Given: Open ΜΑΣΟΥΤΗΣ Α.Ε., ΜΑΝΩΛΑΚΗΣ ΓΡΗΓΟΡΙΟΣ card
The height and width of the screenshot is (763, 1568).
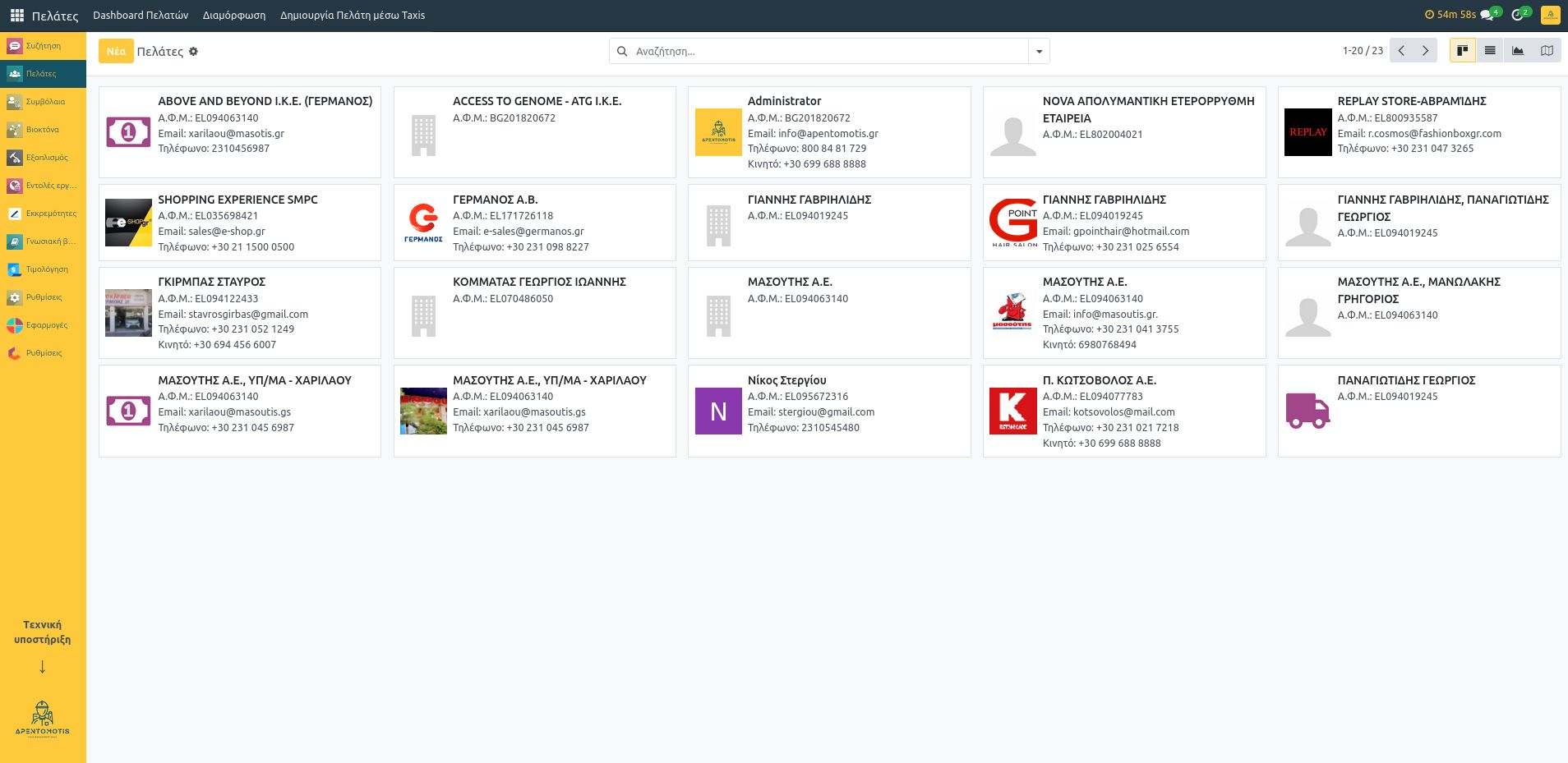Looking at the screenshot, I should coord(1419,312).
